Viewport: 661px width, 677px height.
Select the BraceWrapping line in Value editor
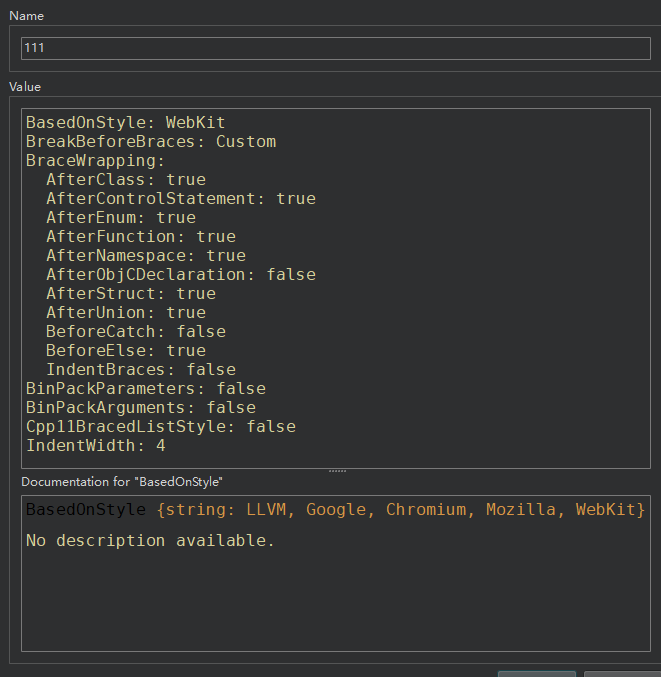click(95, 161)
